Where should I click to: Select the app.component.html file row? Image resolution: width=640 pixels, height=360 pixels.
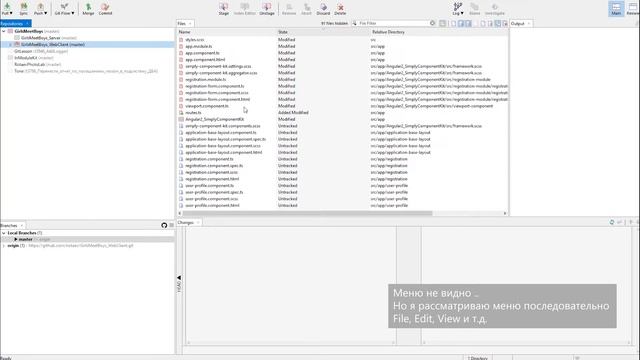pos(343,60)
